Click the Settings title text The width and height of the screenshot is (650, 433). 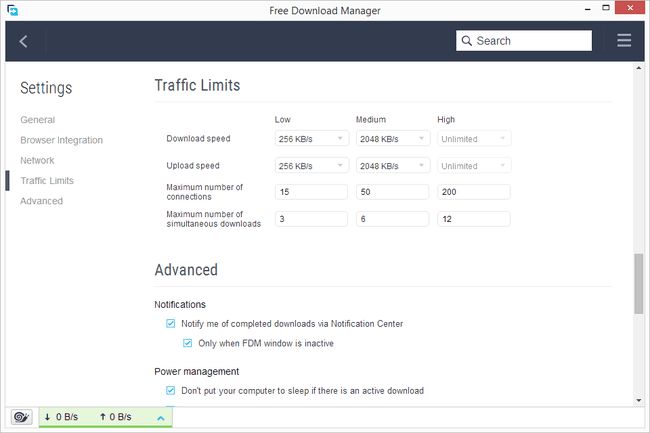pyautogui.click(x=46, y=88)
